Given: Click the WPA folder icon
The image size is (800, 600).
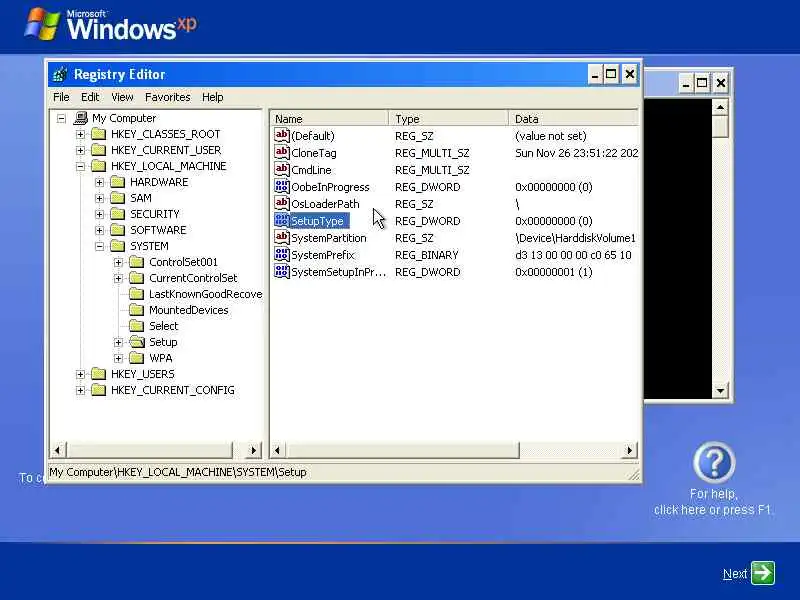Looking at the screenshot, I should pos(137,358).
